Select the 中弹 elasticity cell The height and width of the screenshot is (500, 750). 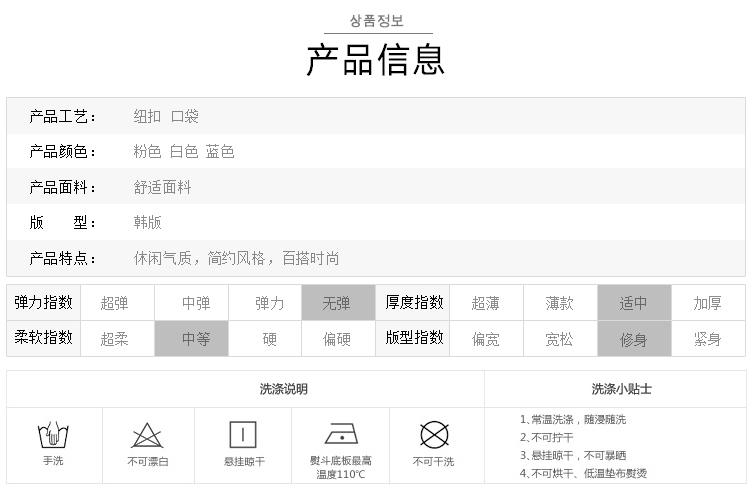[191, 303]
